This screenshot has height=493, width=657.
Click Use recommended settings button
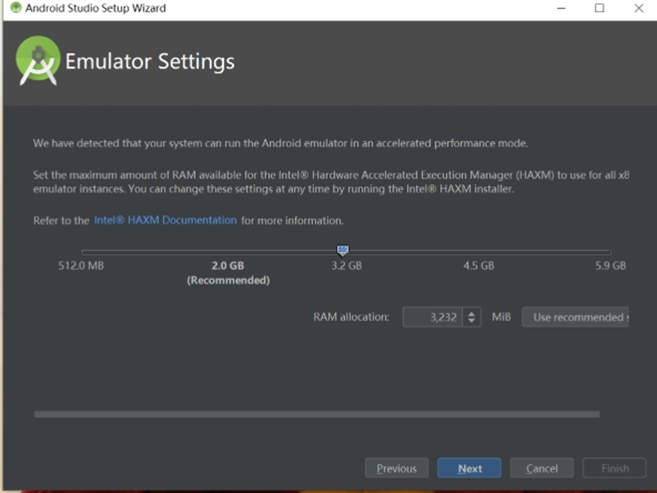click(575, 317)
